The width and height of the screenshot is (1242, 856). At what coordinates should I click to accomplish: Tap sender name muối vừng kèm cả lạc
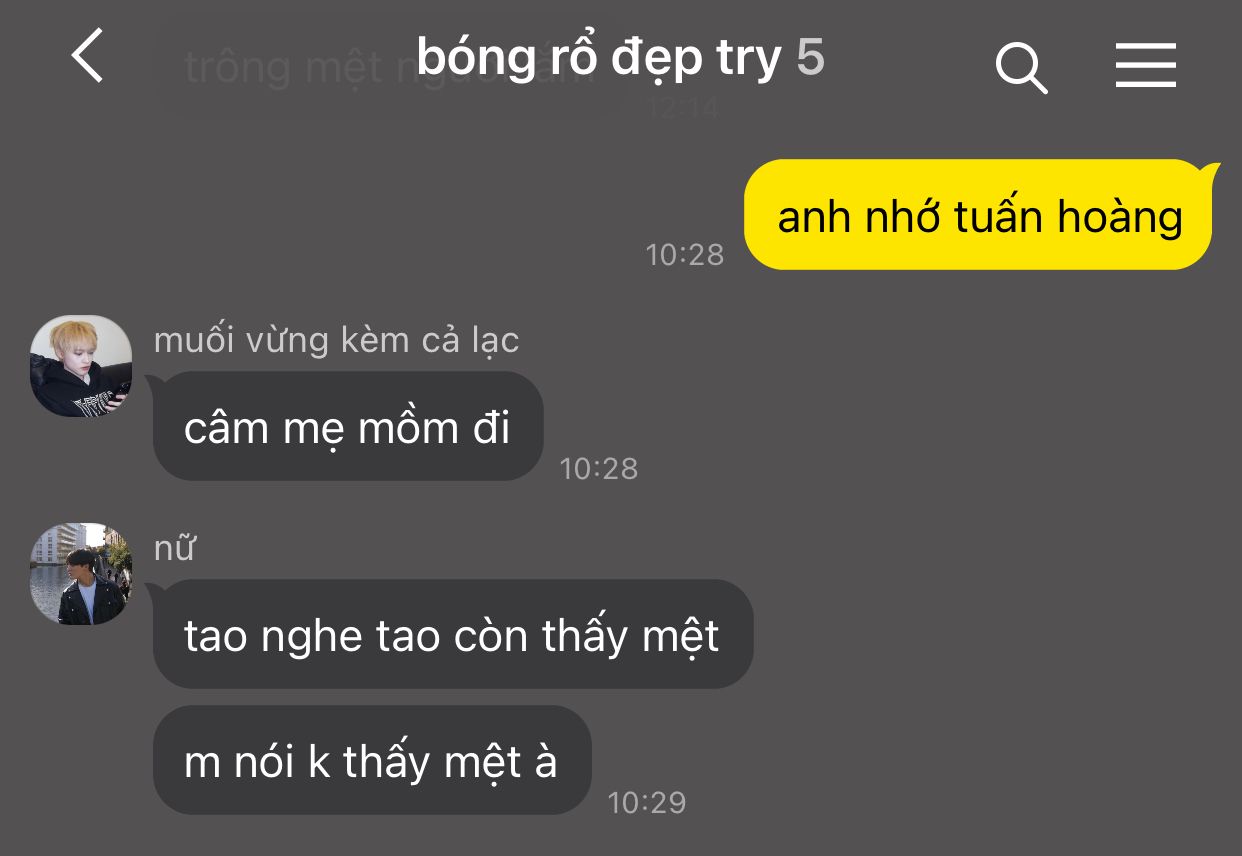tap(336, 341)
